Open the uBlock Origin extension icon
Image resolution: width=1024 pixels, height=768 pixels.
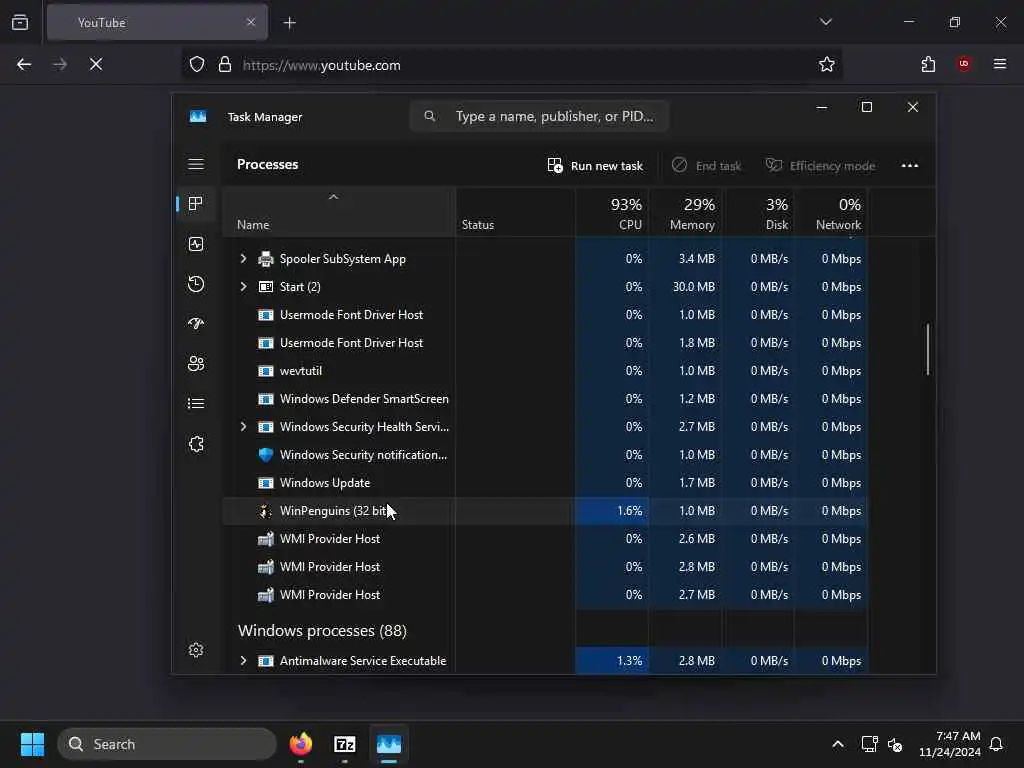[964, 64]
